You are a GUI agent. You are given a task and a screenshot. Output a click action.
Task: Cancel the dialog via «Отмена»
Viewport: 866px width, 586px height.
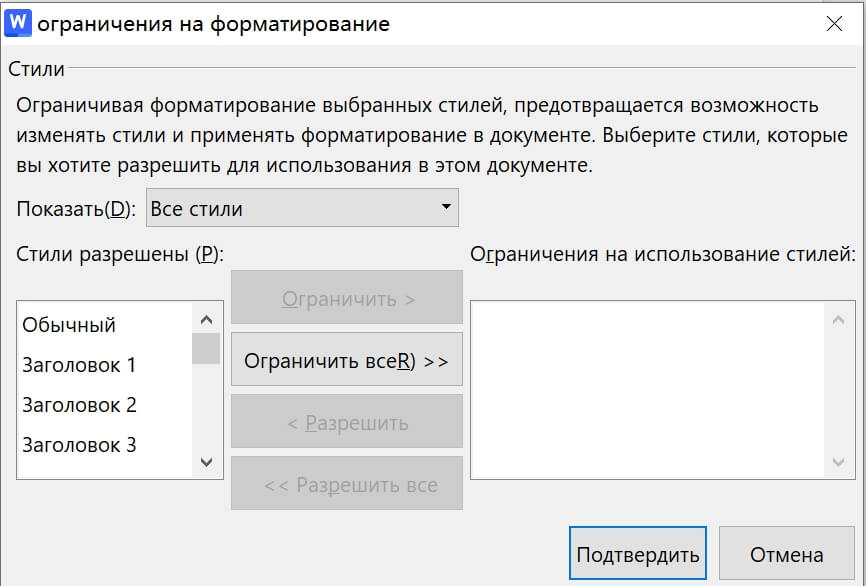(x=786, y=552)
